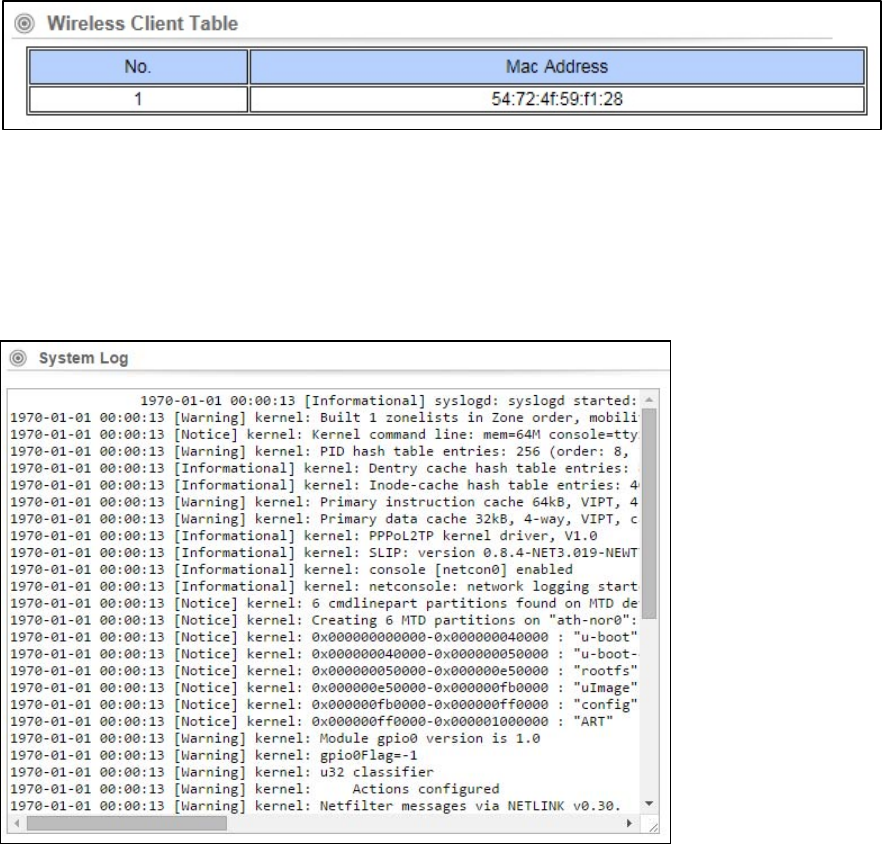The image size is (882, 844).
Task: Click the Built 1 zonelists log line
Action: tap(324, 417)
